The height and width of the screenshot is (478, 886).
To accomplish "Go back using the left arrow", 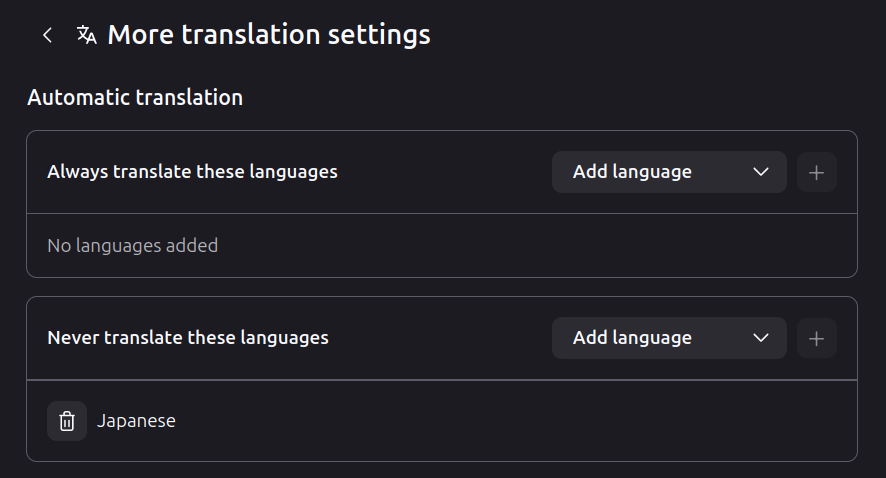I will pyautogui.click(x=47, y=35).
